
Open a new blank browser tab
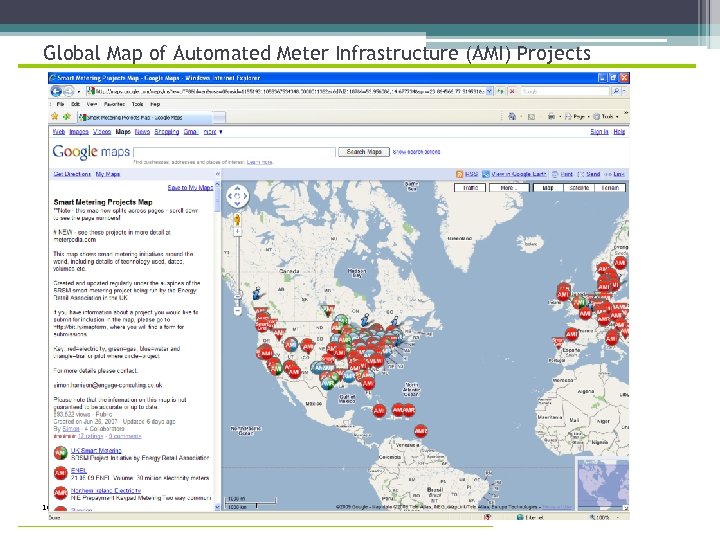click(x=219, y=118)
